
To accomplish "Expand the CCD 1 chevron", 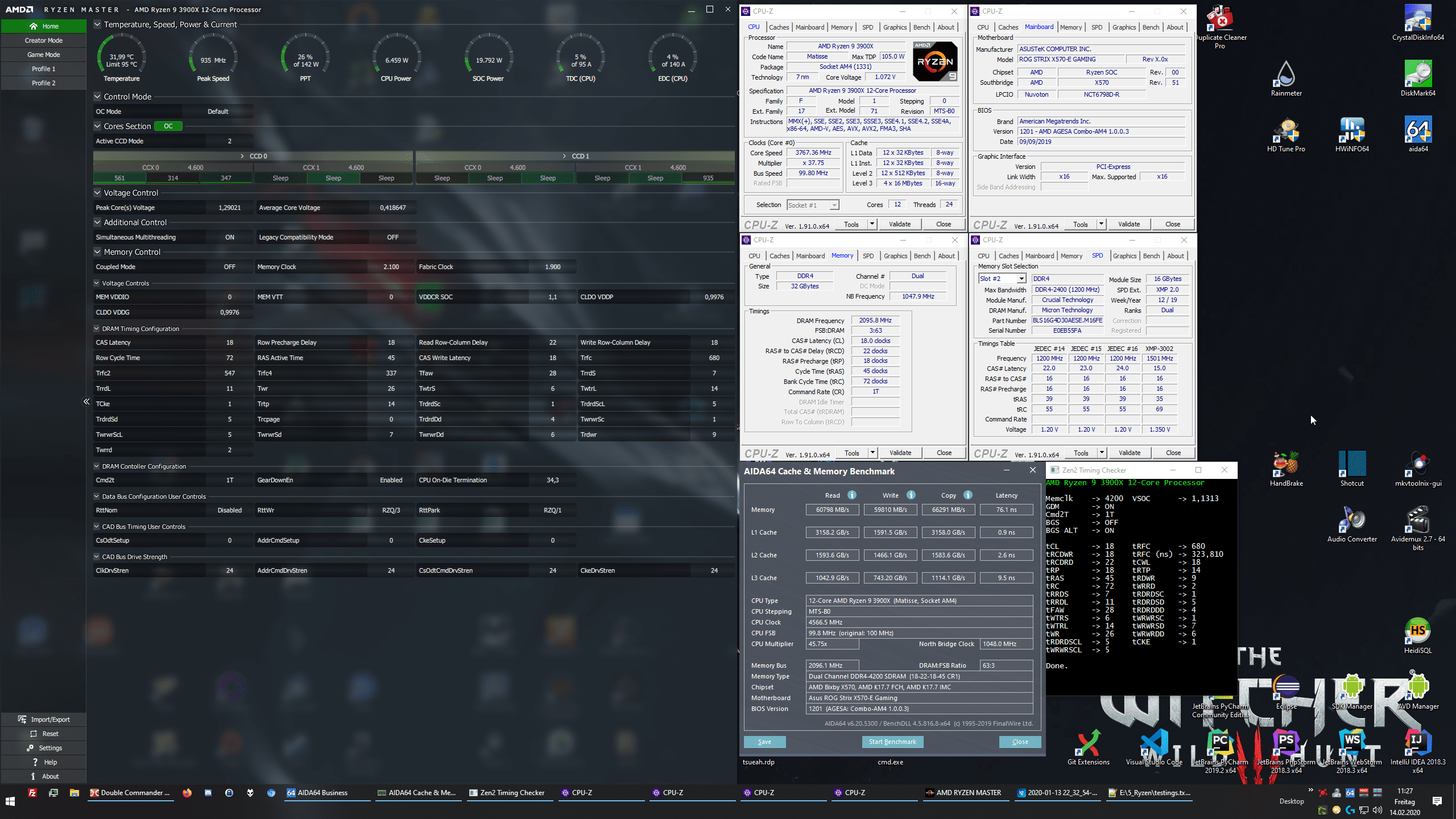I will point(564,156).
